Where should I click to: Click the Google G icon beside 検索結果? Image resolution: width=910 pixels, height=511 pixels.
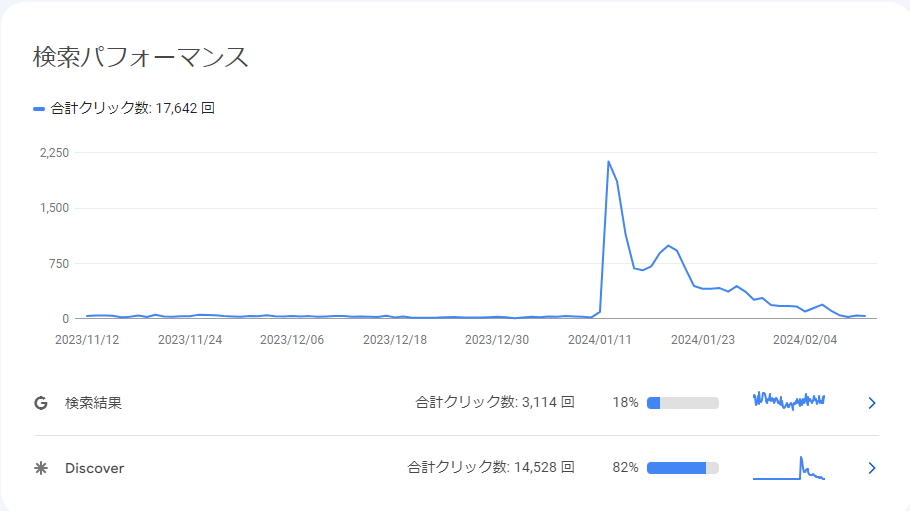pos(41,403)
